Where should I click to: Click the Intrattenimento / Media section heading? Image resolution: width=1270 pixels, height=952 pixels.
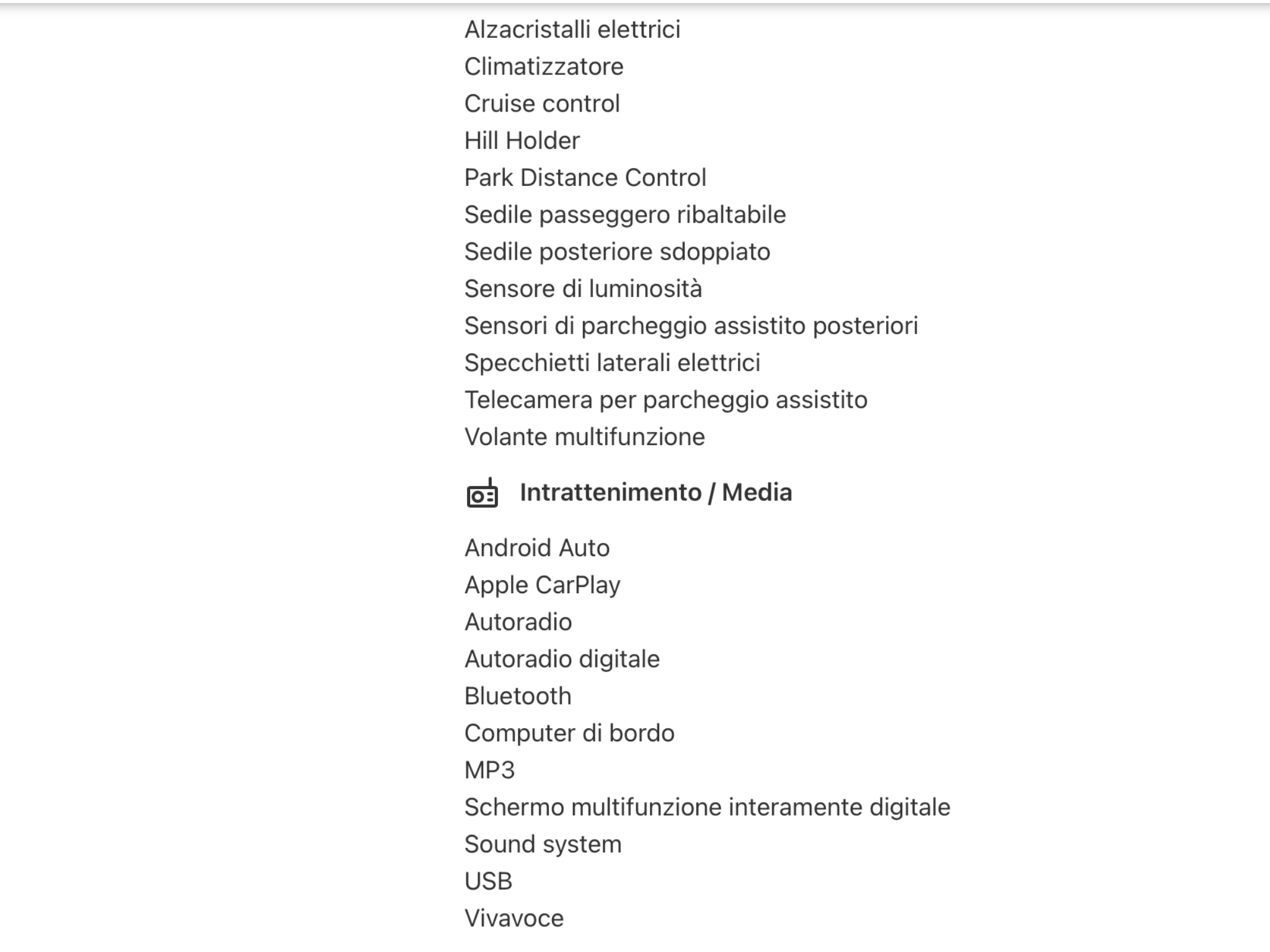click(655, 493)
